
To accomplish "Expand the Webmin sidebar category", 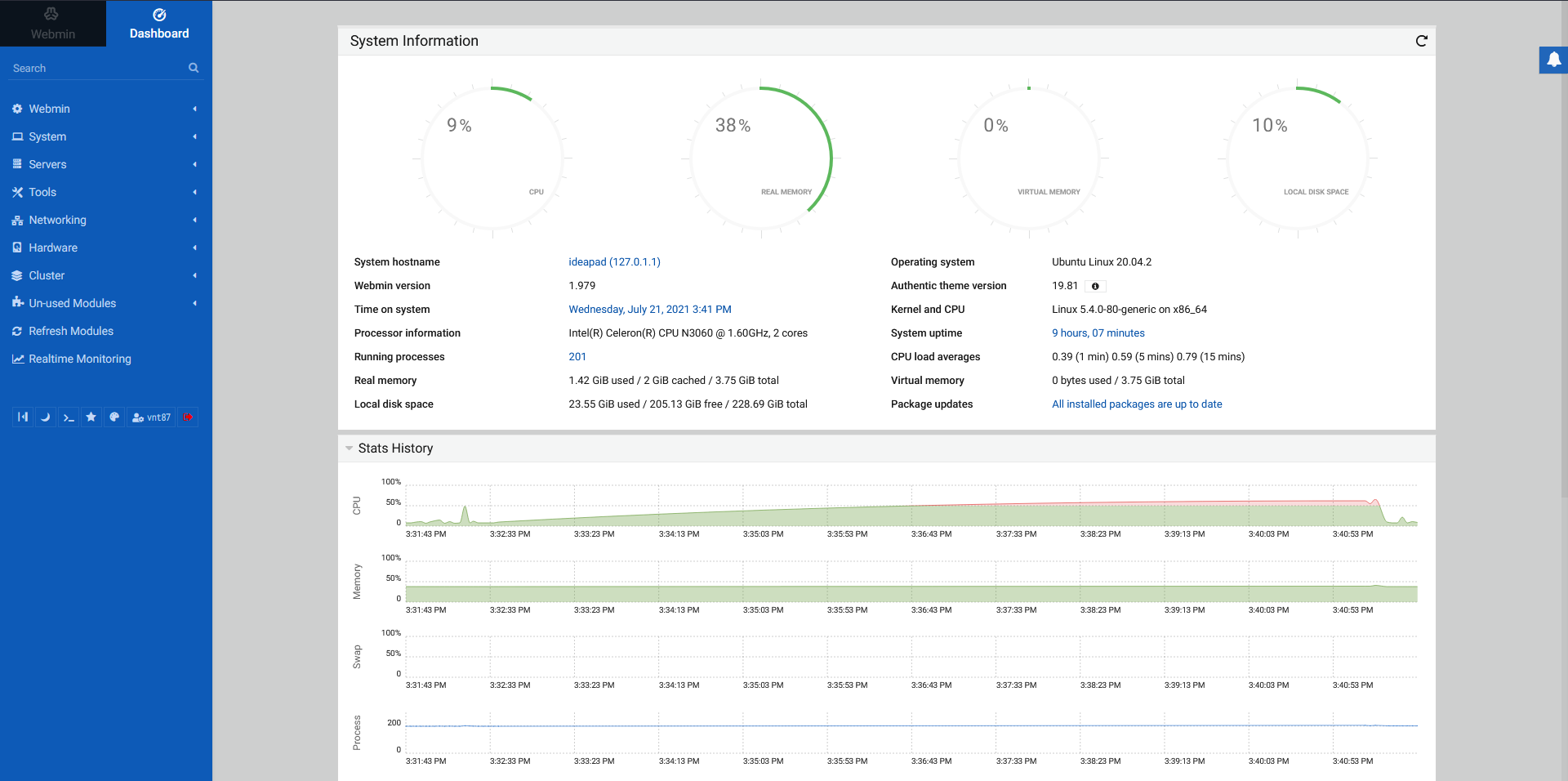I will pos(106,109).
